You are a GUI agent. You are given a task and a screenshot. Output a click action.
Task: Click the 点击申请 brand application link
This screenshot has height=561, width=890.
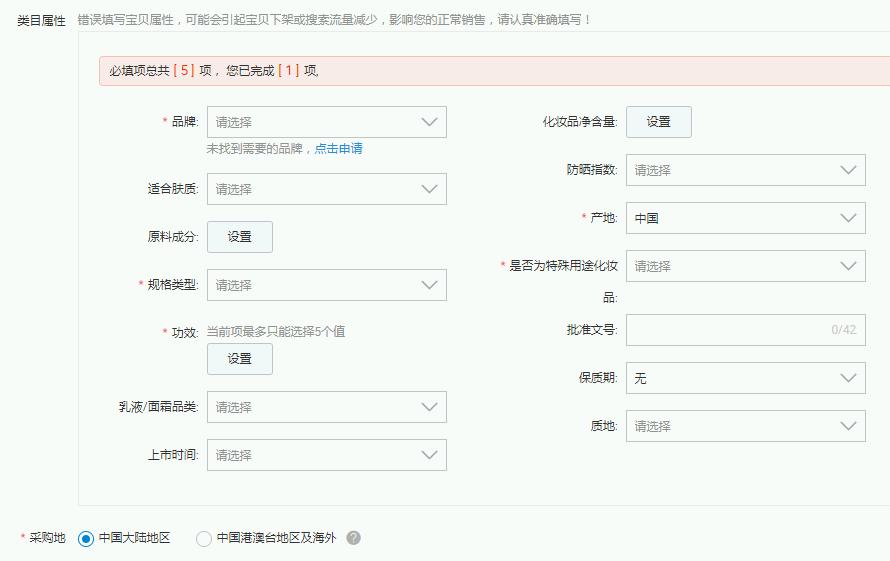coord(339,149)
